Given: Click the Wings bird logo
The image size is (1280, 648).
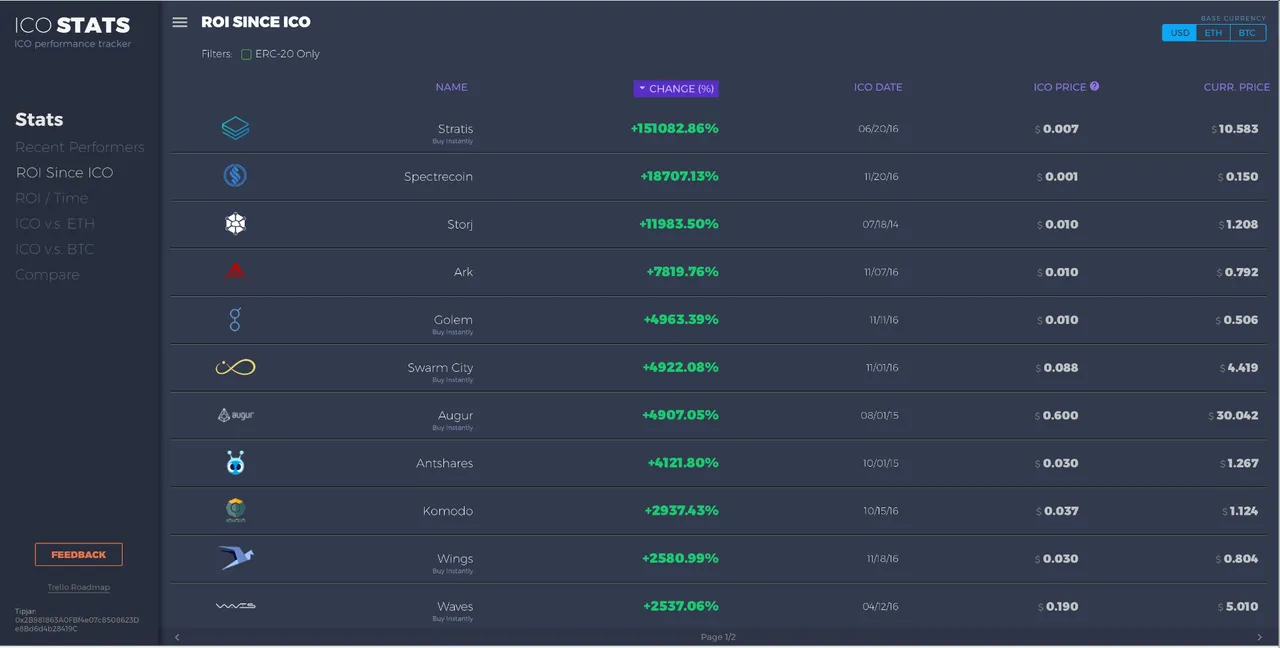Looking at the screenshot, I should 235,558.
